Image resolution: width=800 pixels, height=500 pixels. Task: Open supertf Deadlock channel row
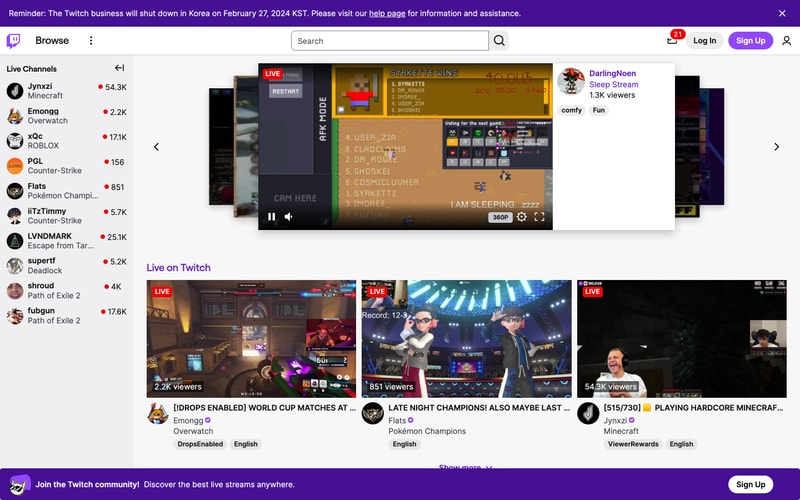(x=66, y=265)
